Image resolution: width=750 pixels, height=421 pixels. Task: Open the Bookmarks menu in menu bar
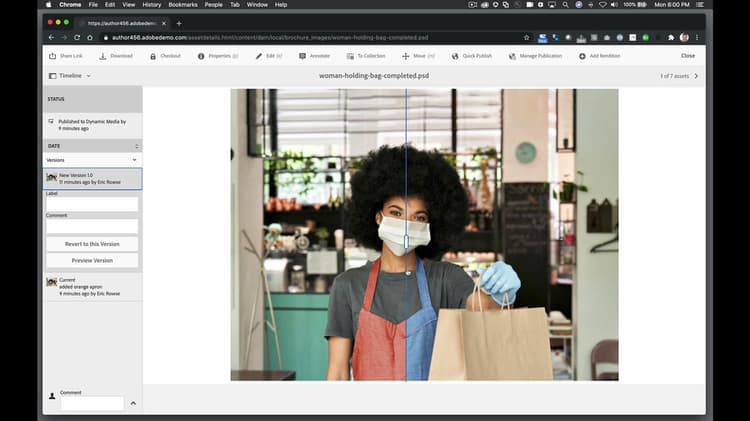pyautogui.click(x=183, y=5)
